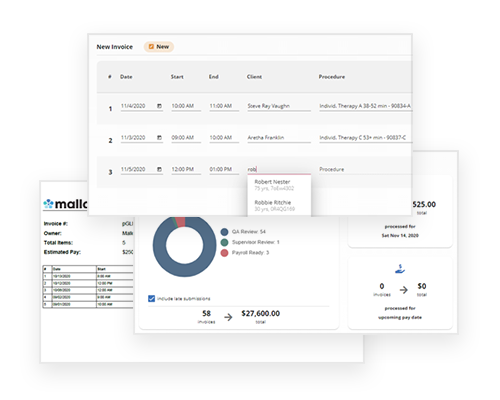This screenshot has height=400, width=500.
Task: Click the 09:00 AM start time
Action: (x=186, y=138)
